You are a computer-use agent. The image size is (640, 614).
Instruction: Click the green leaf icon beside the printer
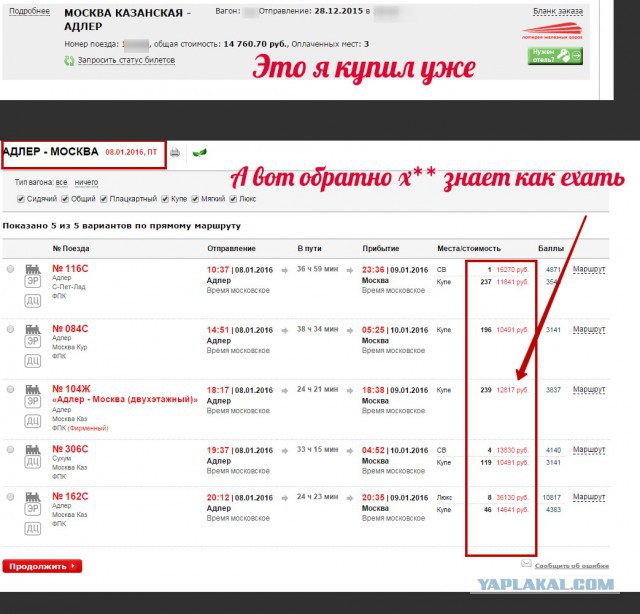(200, 152)
